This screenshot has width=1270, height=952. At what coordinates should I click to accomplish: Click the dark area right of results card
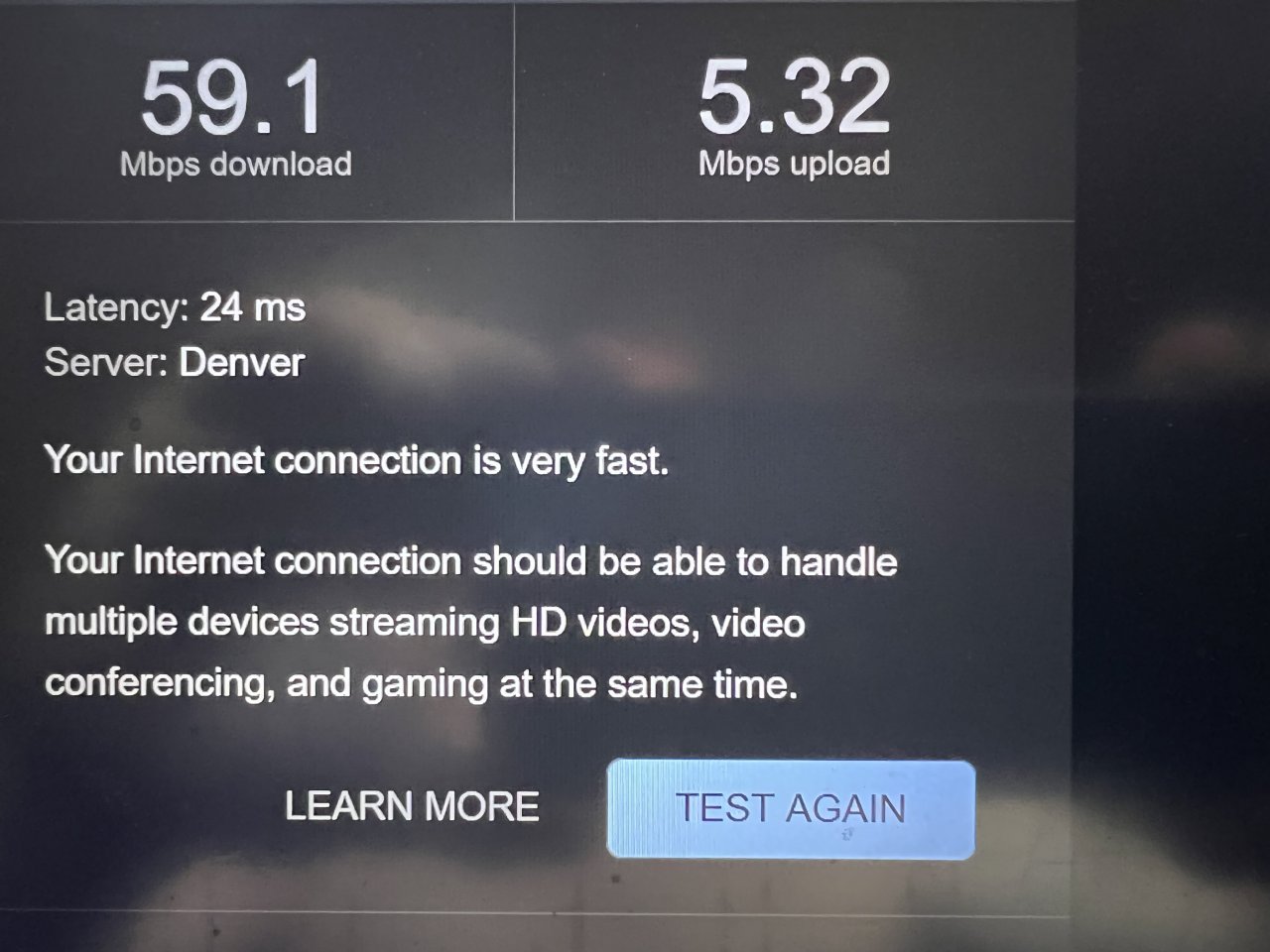click(x=1172, y=476)
